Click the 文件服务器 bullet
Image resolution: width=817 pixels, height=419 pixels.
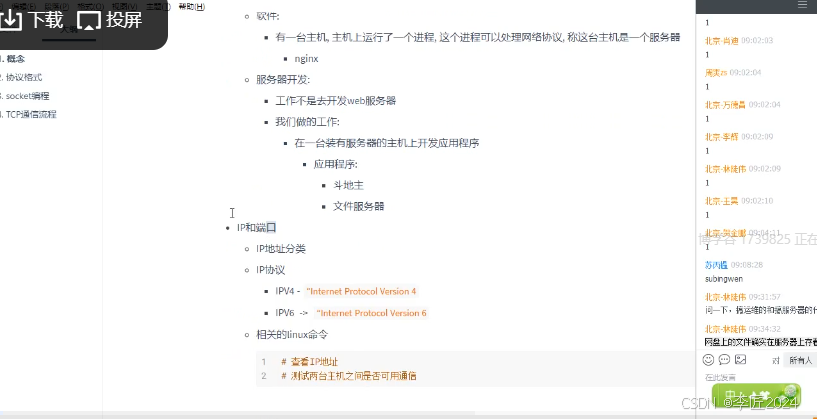tap(358, 206)
